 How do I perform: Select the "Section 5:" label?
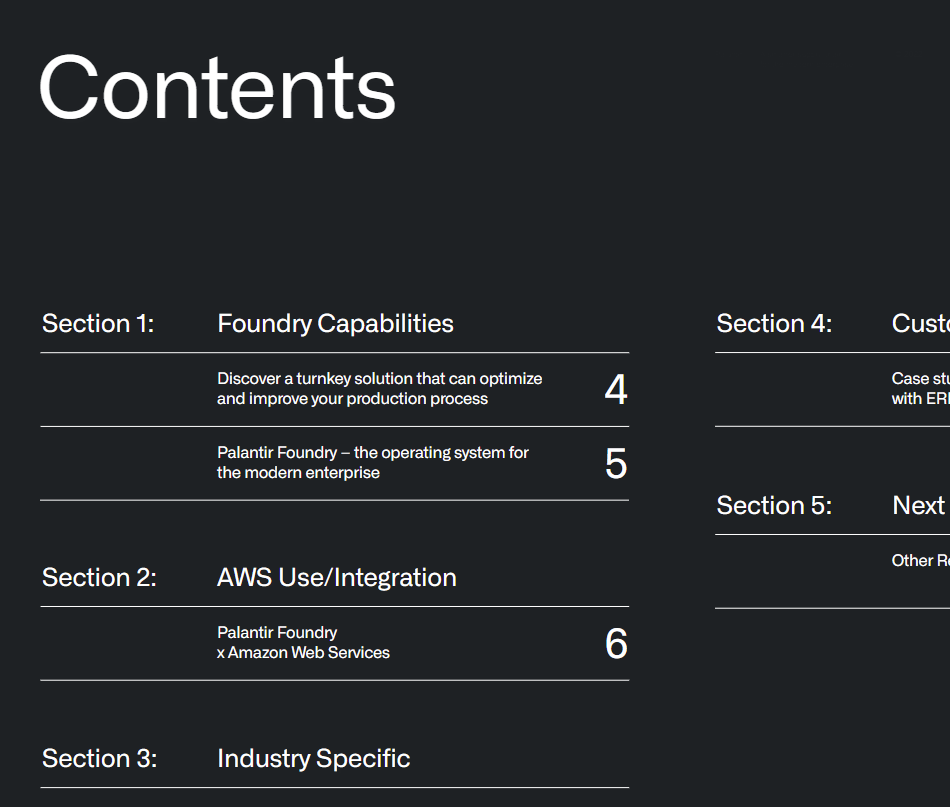774,506
